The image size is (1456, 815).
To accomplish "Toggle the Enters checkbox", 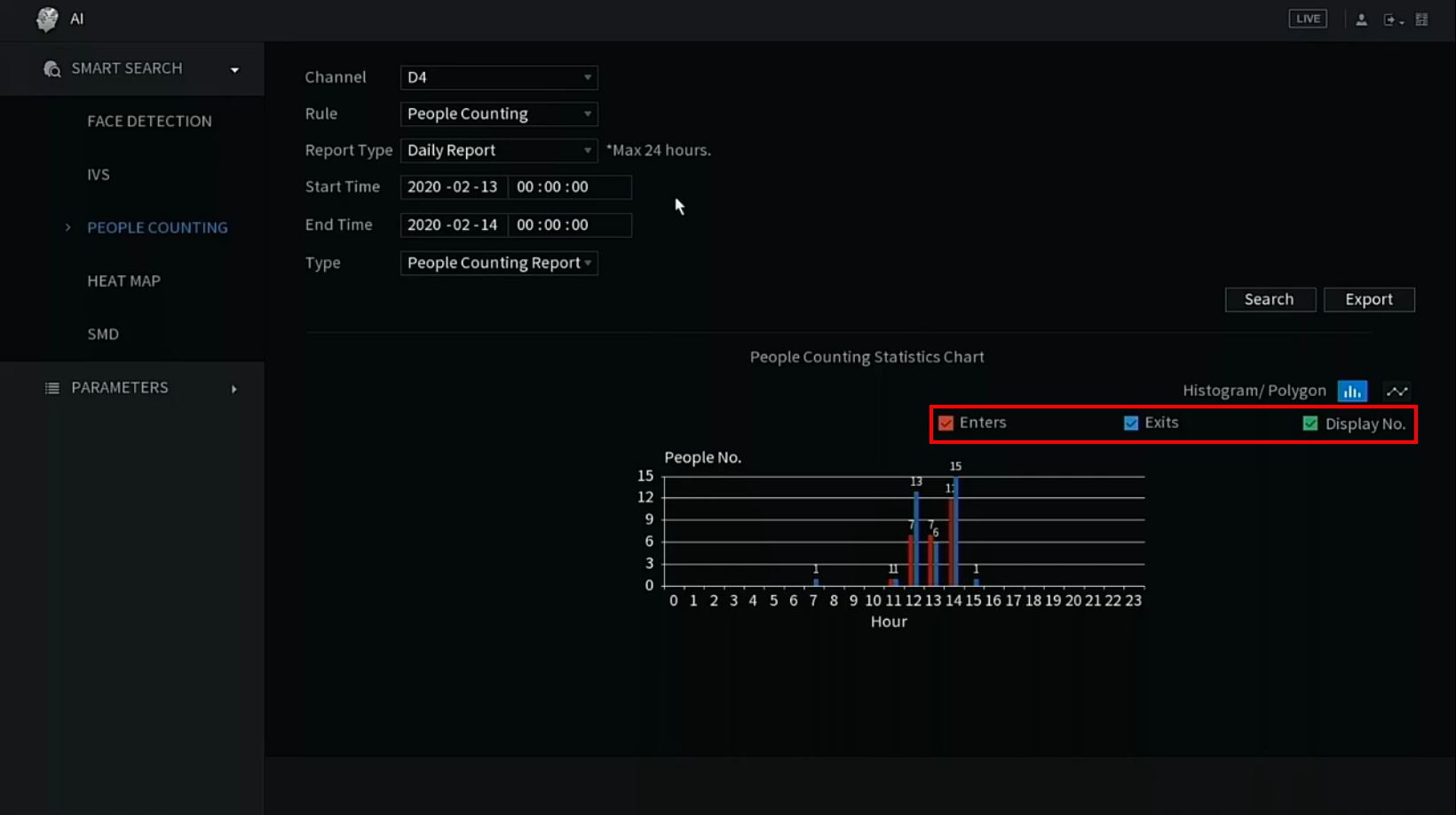I will coord(946,423).
